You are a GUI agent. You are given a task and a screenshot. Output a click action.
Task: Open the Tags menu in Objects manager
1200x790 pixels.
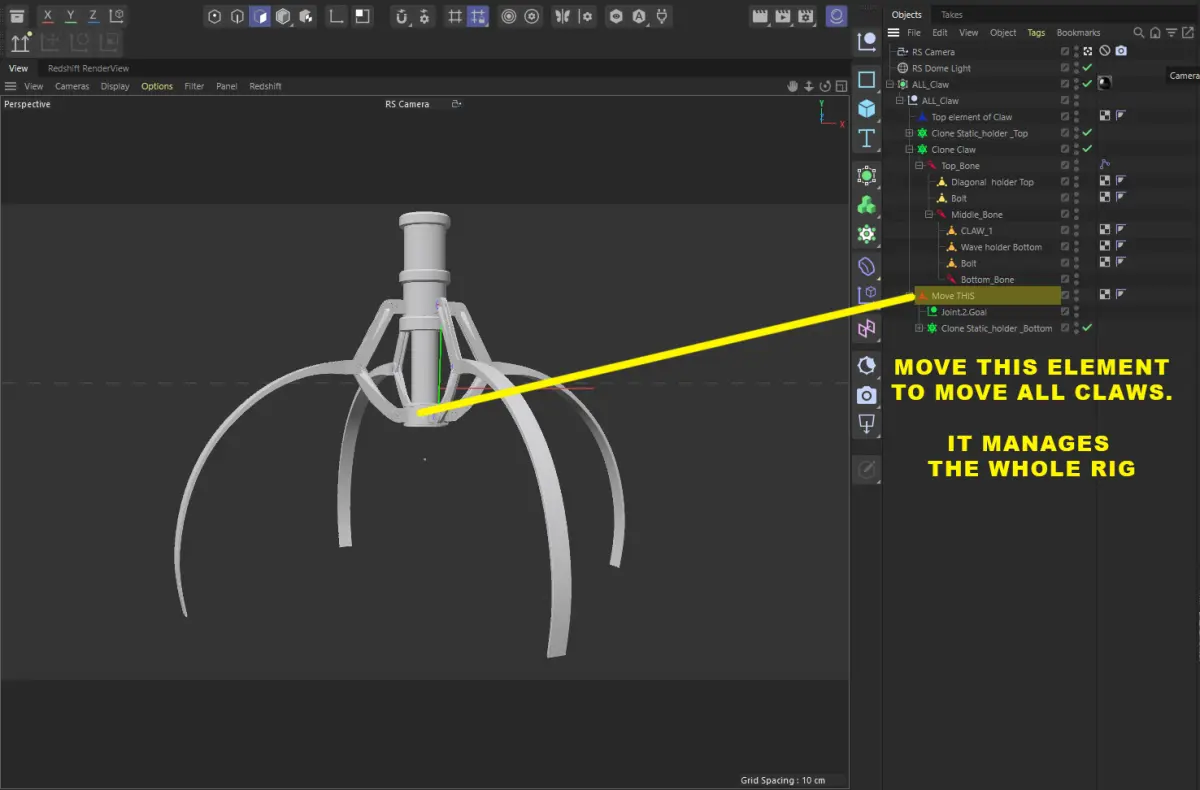click(1036, 33)
